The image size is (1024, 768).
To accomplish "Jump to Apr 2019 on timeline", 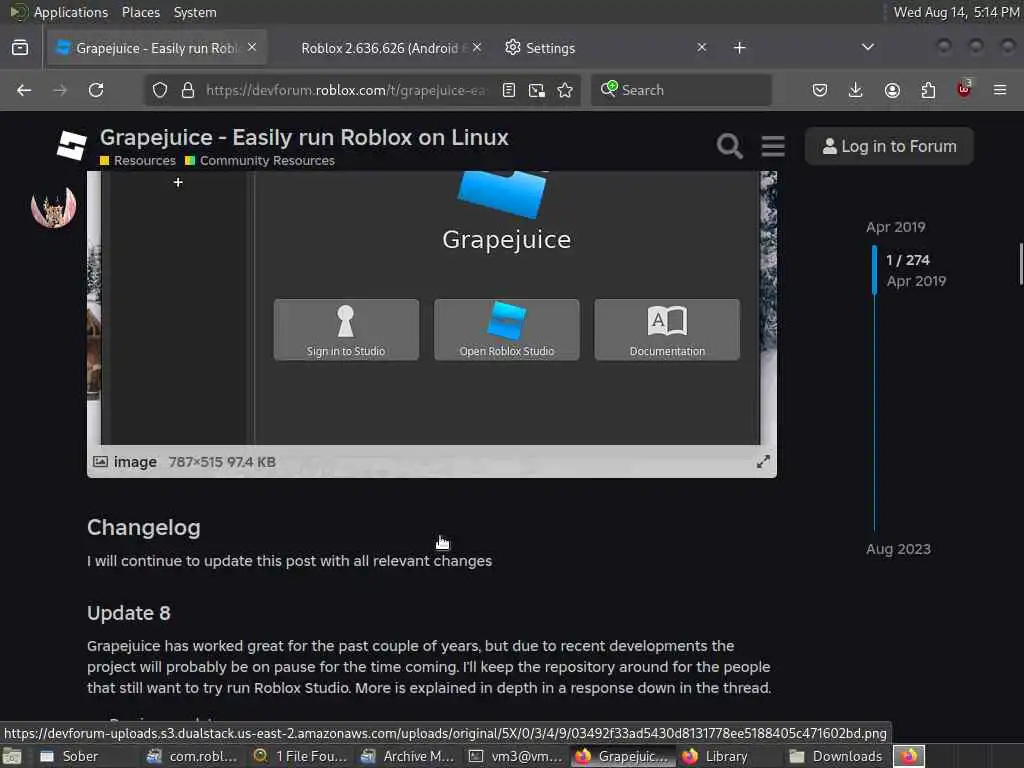I will (x=895, y=227).
